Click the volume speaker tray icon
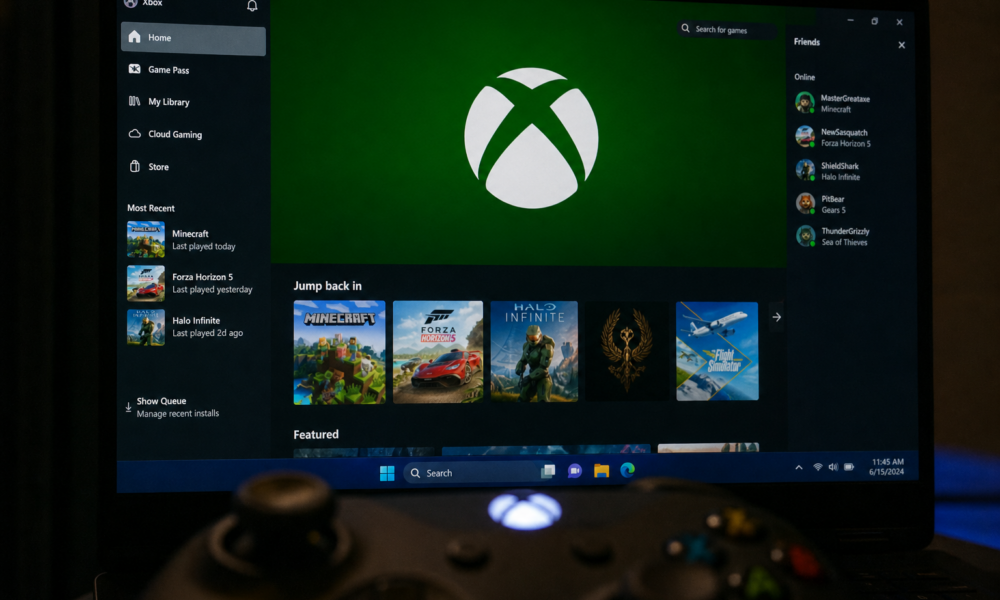1000x600 pixels. tap(833, 467)
